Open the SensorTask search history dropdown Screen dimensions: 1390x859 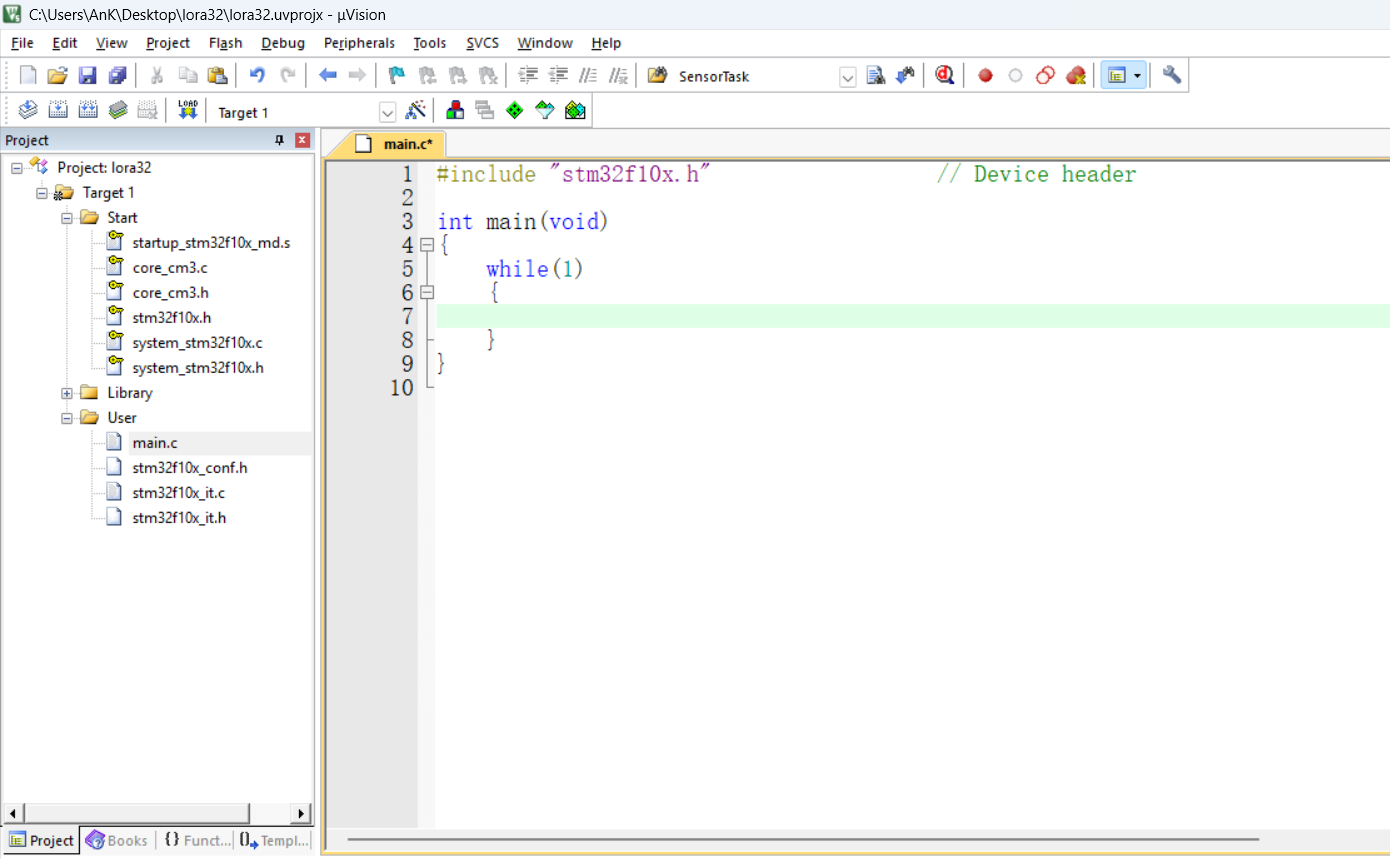click(848, 77)
